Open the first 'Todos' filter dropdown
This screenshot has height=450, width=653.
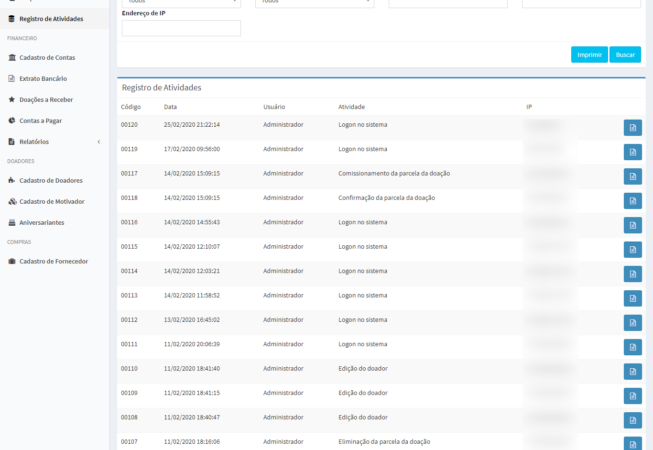tap(181, 2)
